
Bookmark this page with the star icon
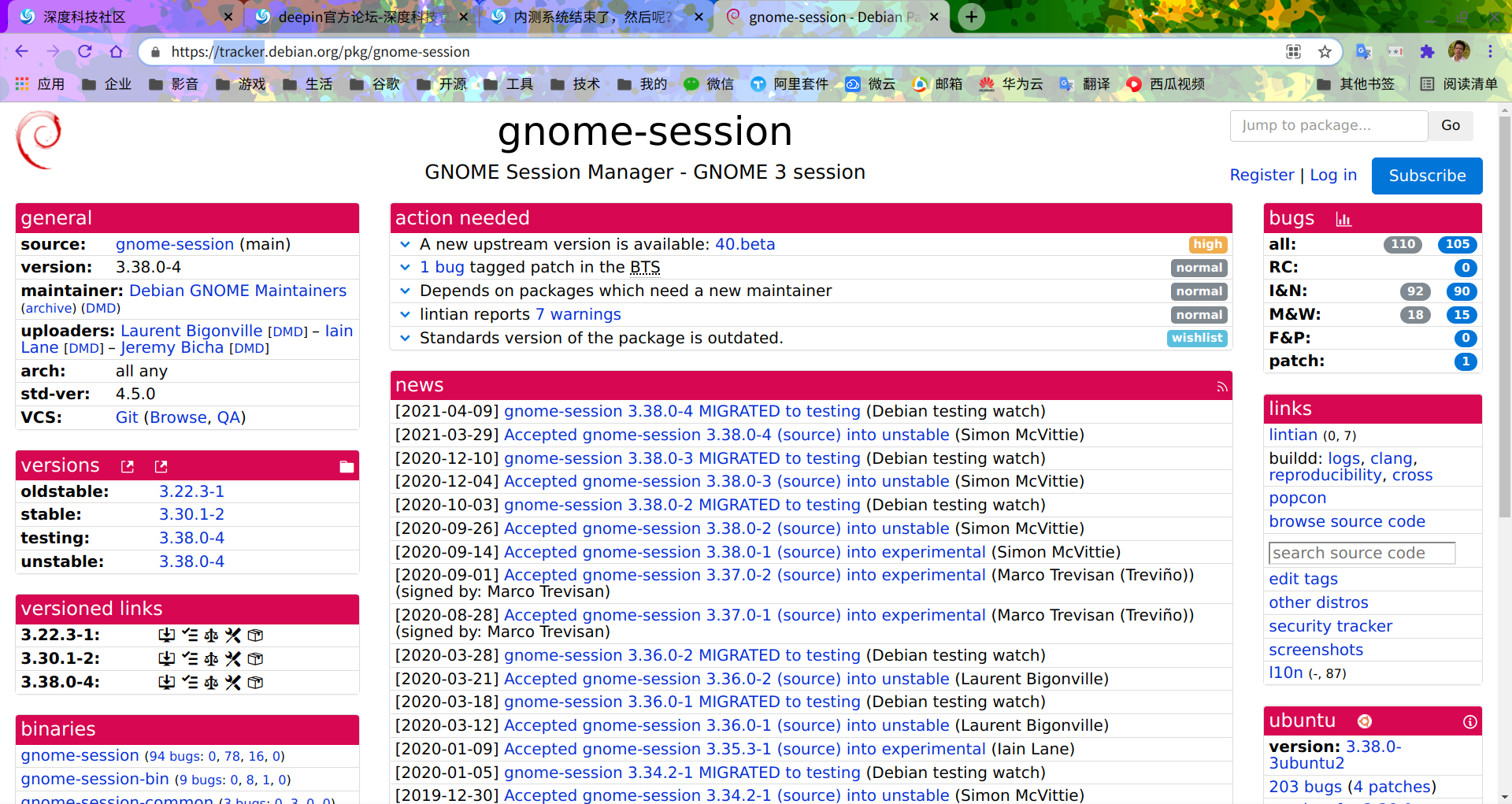(1325, 51)
